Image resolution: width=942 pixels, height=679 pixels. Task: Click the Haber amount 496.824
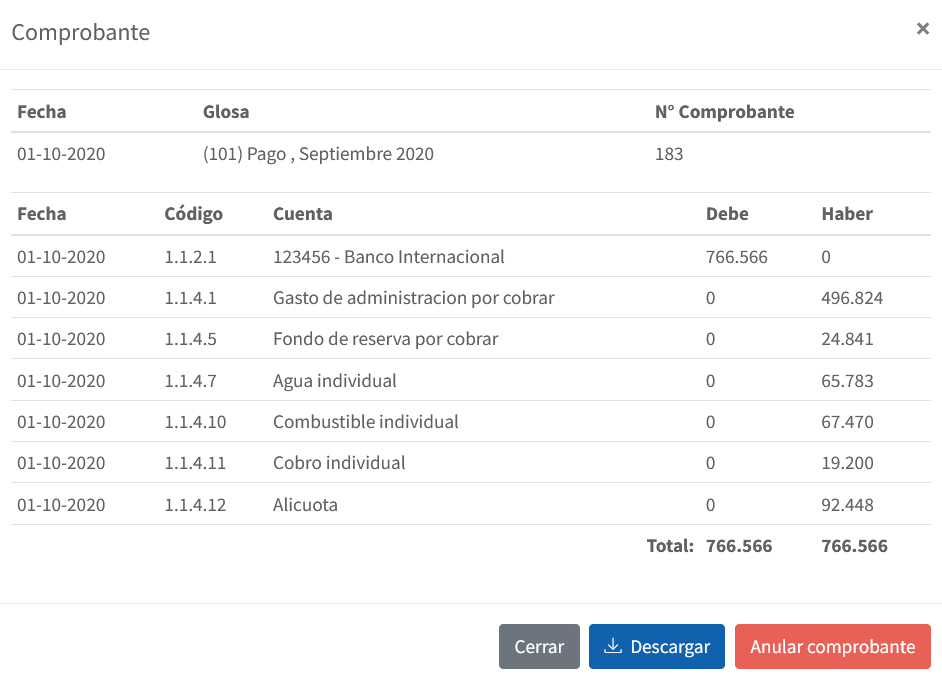pos(852,298)
